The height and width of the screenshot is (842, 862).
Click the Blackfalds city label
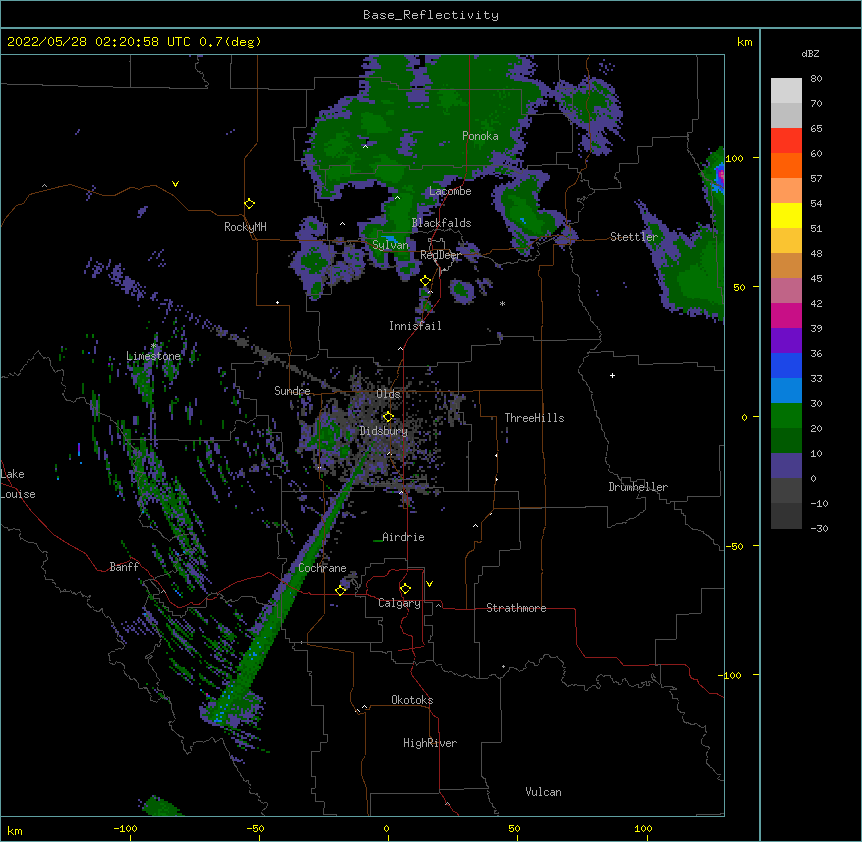[441, 223]
